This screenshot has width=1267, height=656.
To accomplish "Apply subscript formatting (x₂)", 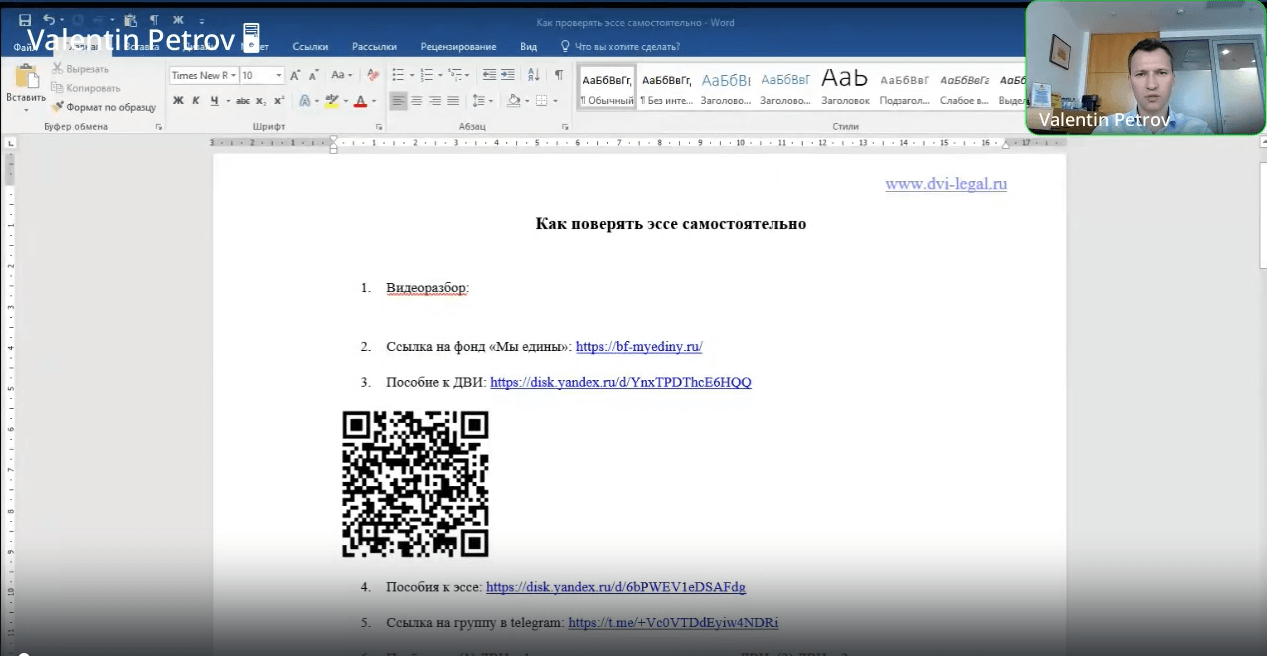I will coord(261,101).
